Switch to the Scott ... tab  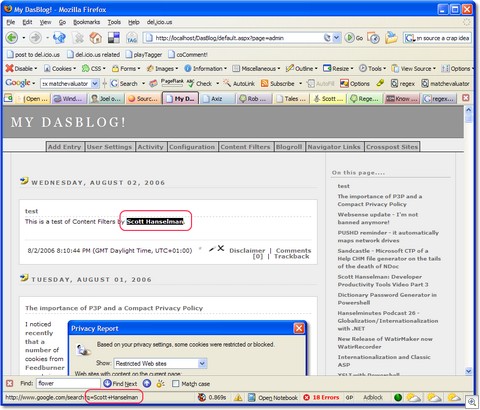coord(328,99)
